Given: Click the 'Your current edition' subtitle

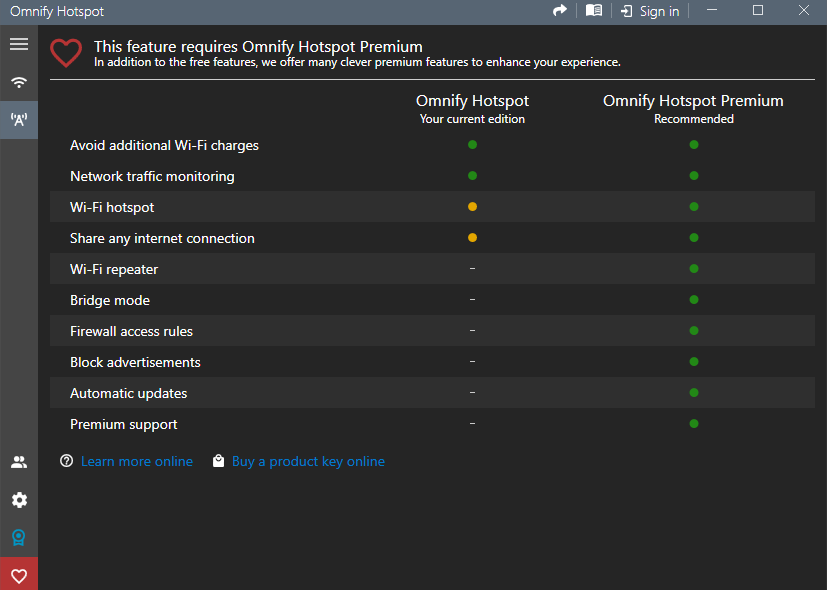Looking at the screenshot, I should point(472,119).
